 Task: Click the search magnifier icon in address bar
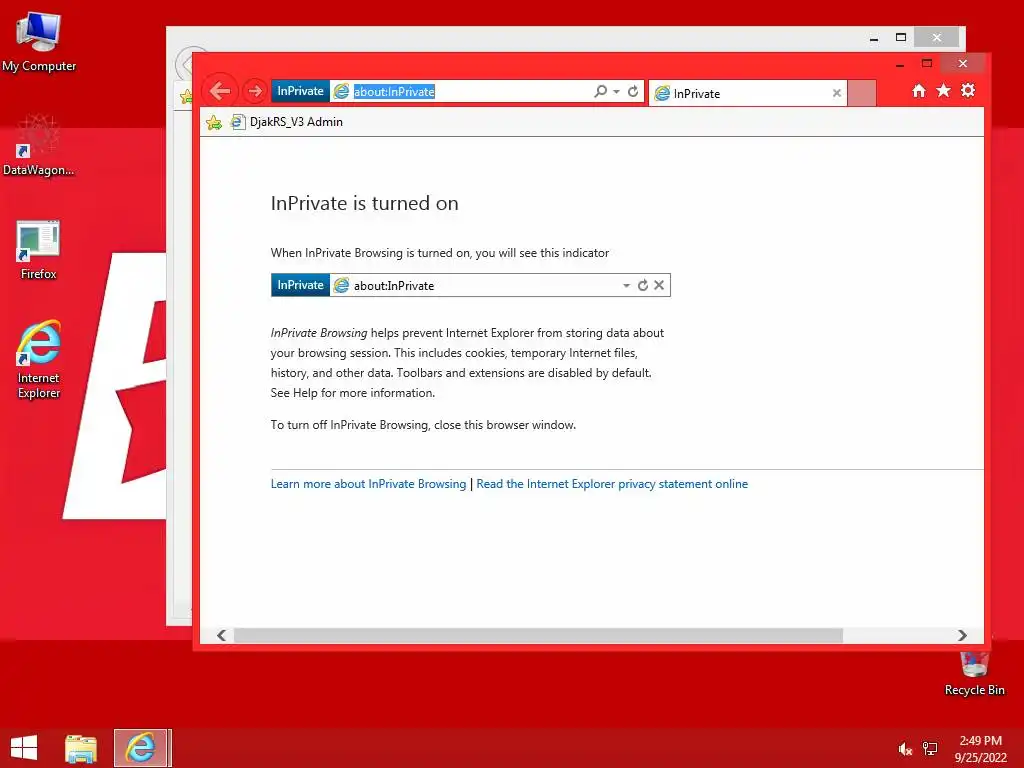[600, 91]
